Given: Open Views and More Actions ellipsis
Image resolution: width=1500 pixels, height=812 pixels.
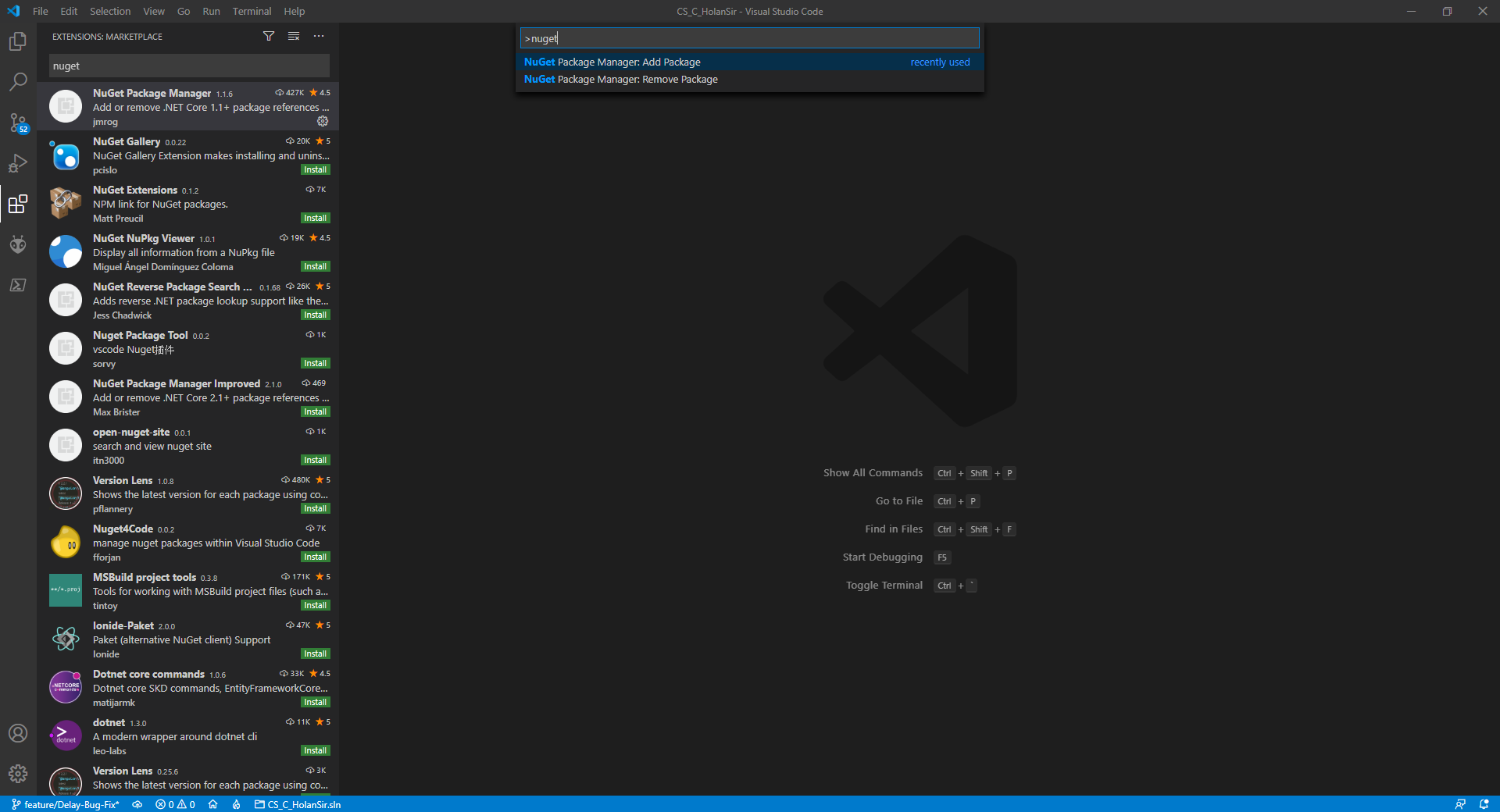Looking at the screenshot, I should [x=319, y=37].
